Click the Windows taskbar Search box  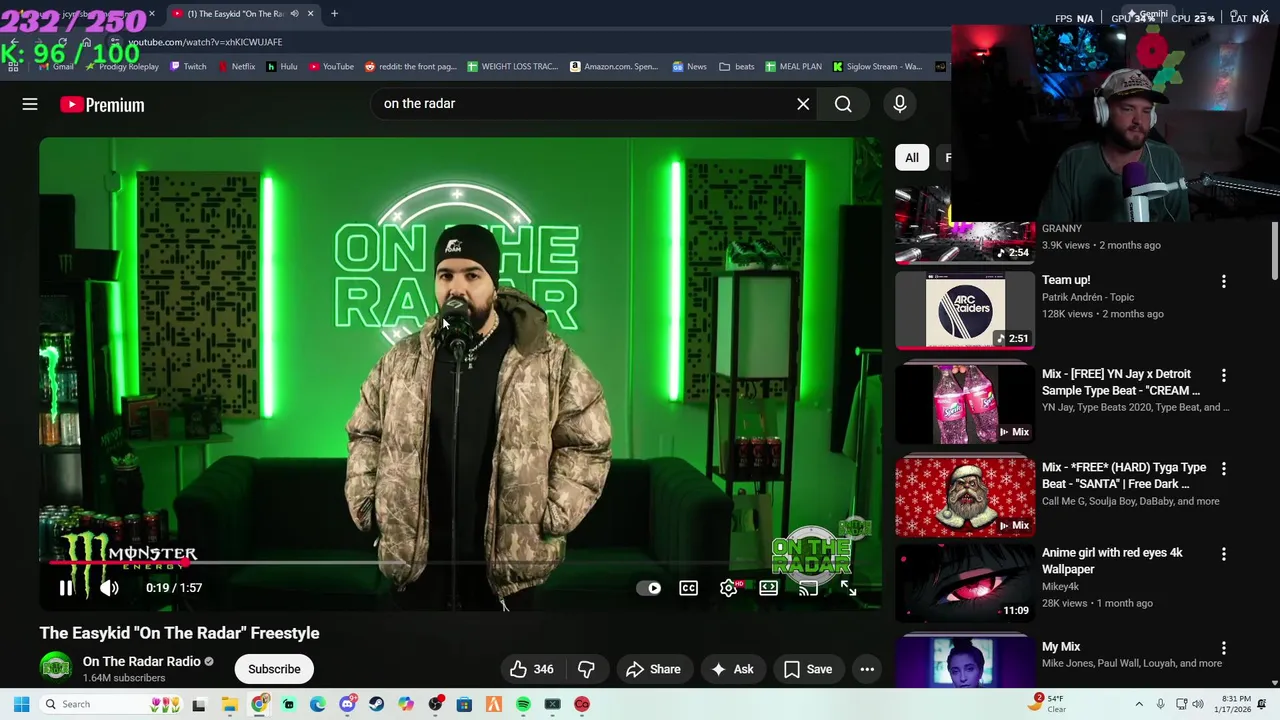point(112,704)
